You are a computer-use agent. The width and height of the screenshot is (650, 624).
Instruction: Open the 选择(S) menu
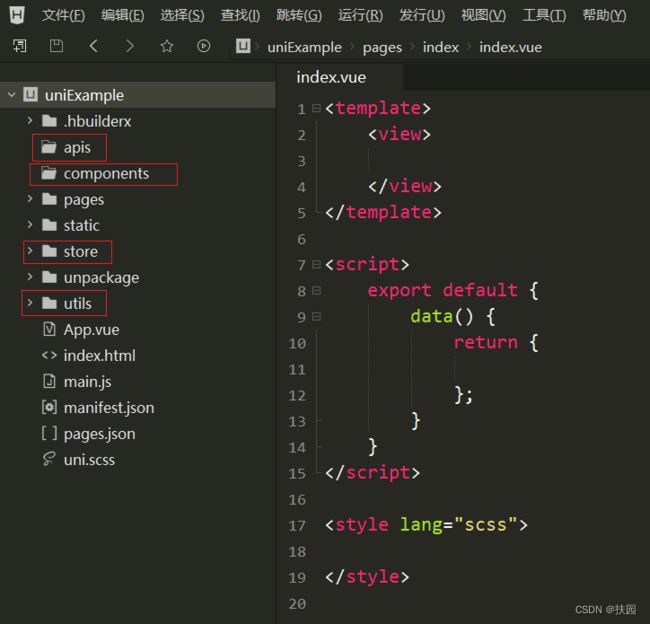click(x=182, y=15)
